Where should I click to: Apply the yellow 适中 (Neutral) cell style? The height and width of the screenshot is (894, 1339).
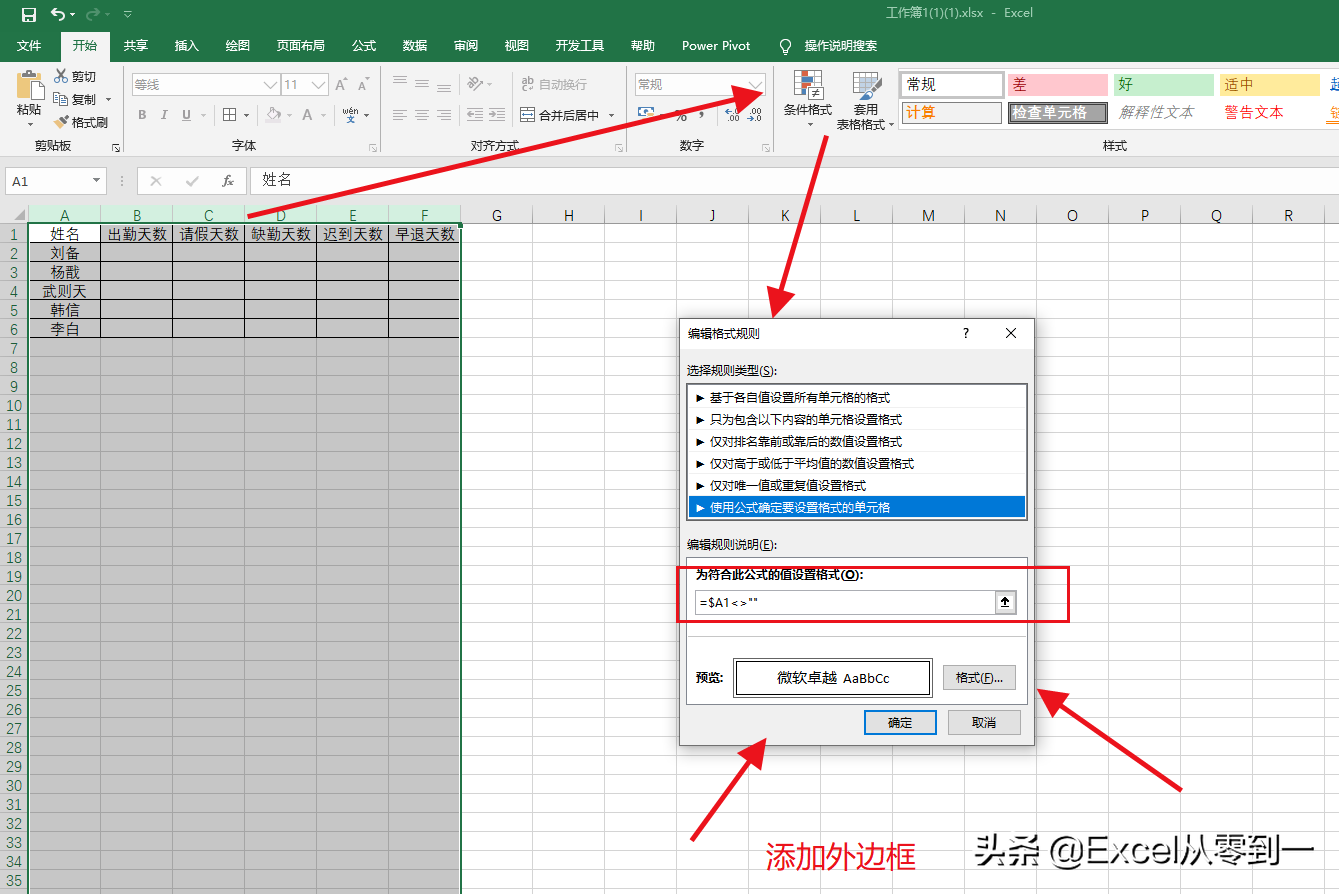1270,85
